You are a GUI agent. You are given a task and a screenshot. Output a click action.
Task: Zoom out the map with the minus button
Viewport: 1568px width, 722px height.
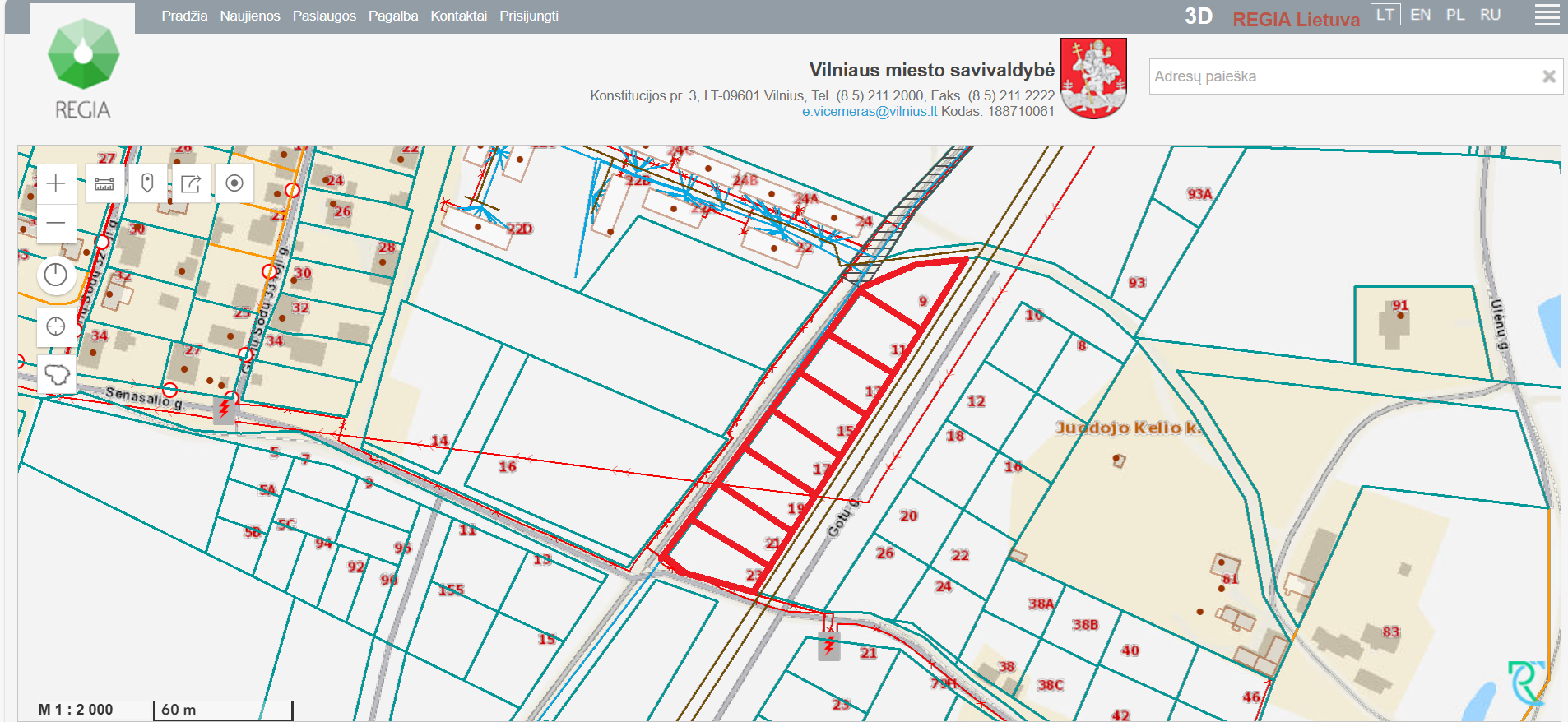56,223
